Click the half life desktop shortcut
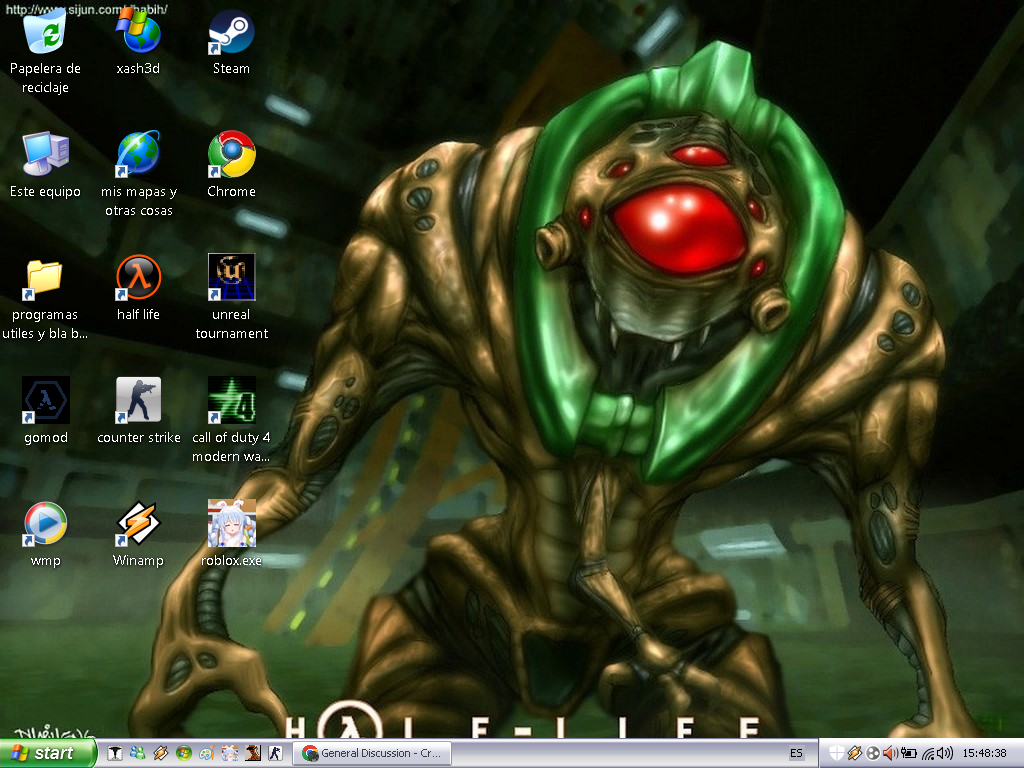Screen dimensions: 1024x768 point(138,278)
